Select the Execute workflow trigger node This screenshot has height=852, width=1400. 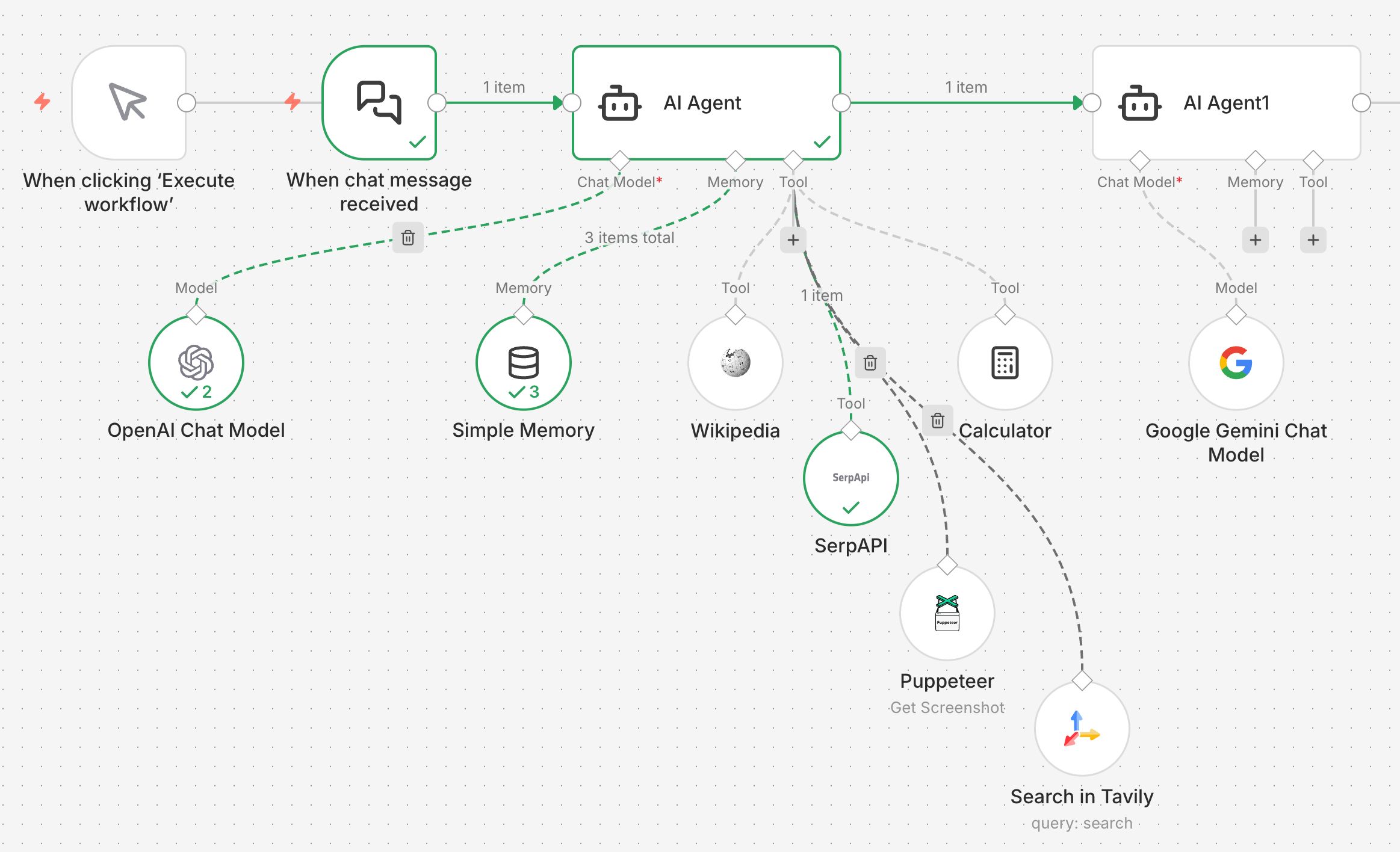point(128,102)
